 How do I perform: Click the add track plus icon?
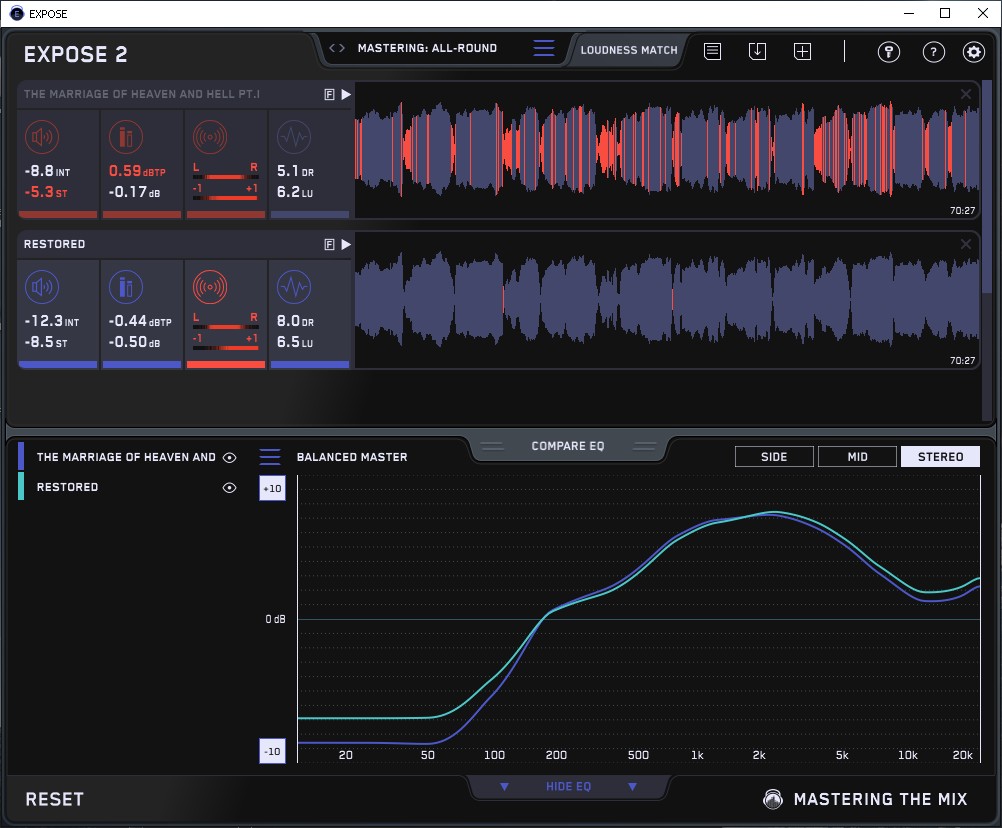802,51
